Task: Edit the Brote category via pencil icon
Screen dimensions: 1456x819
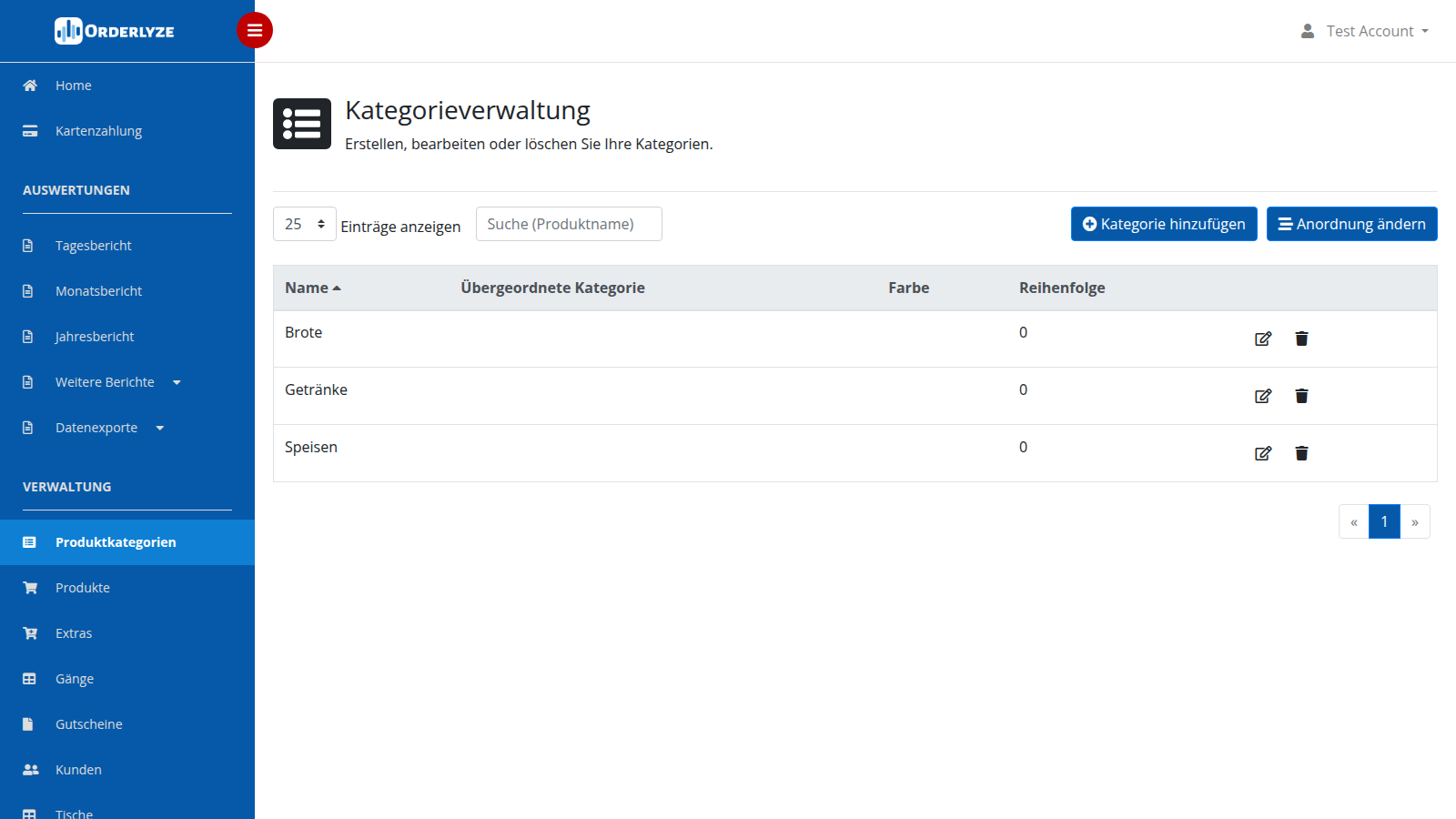Action: point(1263,339)
